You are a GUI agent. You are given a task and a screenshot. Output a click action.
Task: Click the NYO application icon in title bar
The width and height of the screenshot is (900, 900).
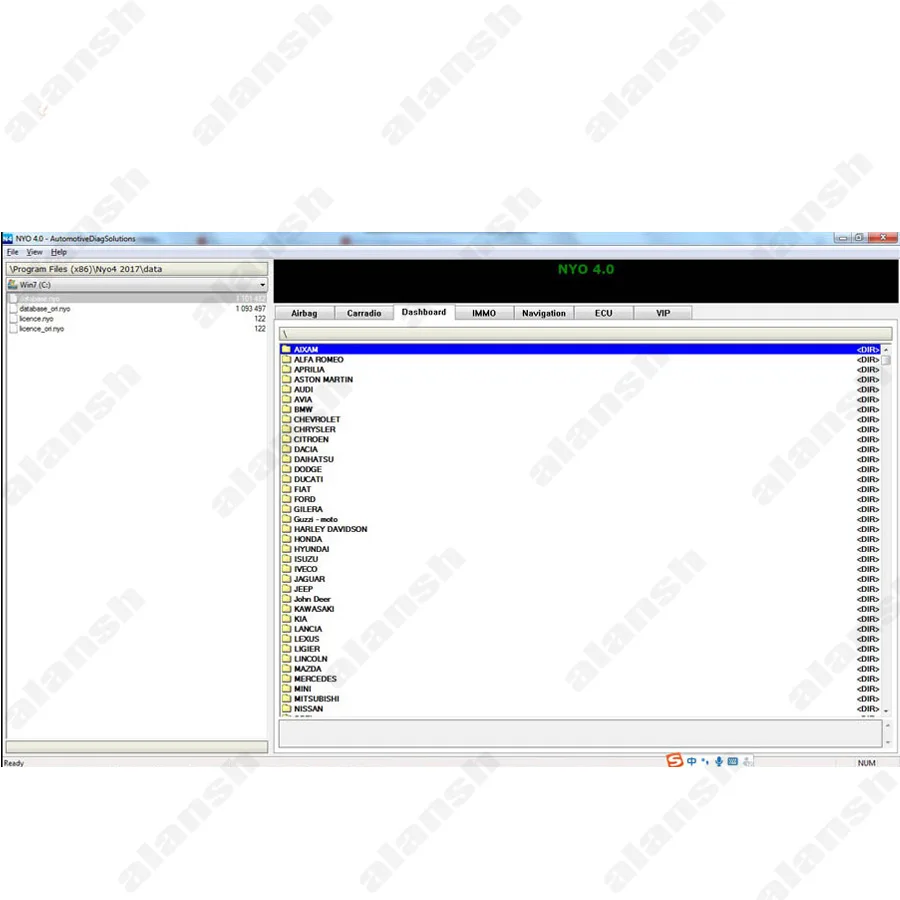[7, 238]
